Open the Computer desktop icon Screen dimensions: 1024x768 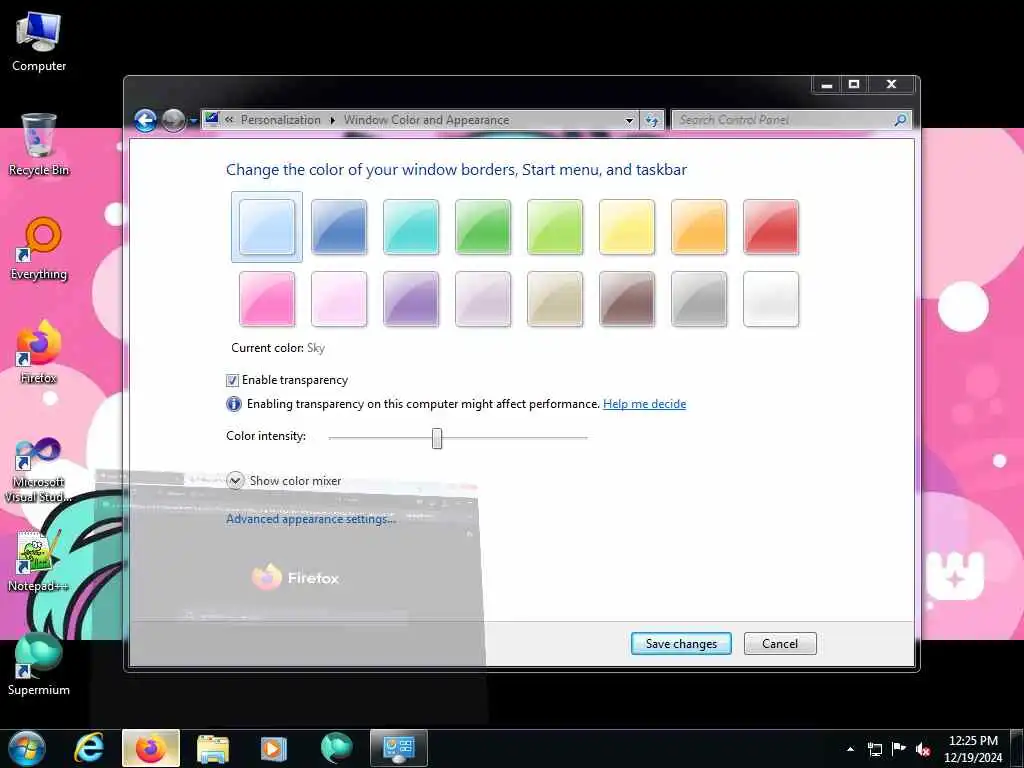39,41
